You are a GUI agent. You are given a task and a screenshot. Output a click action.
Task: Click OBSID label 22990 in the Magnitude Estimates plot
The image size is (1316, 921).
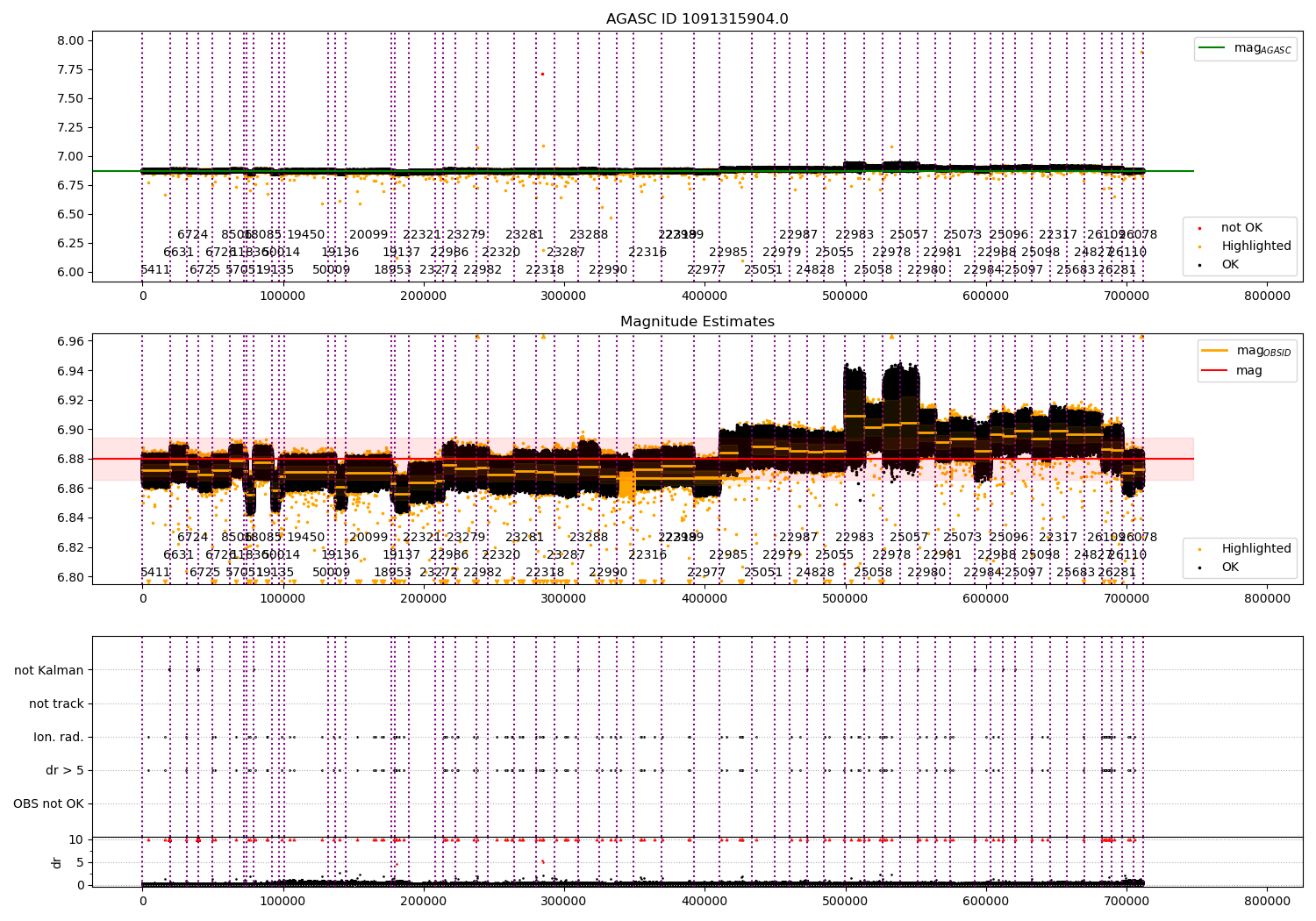click(x=608, y=572)
